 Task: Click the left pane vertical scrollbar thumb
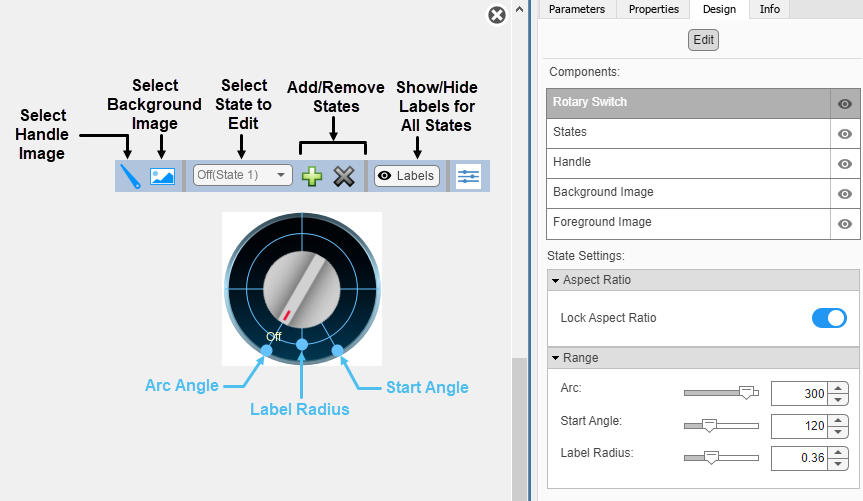coord(520,429)
